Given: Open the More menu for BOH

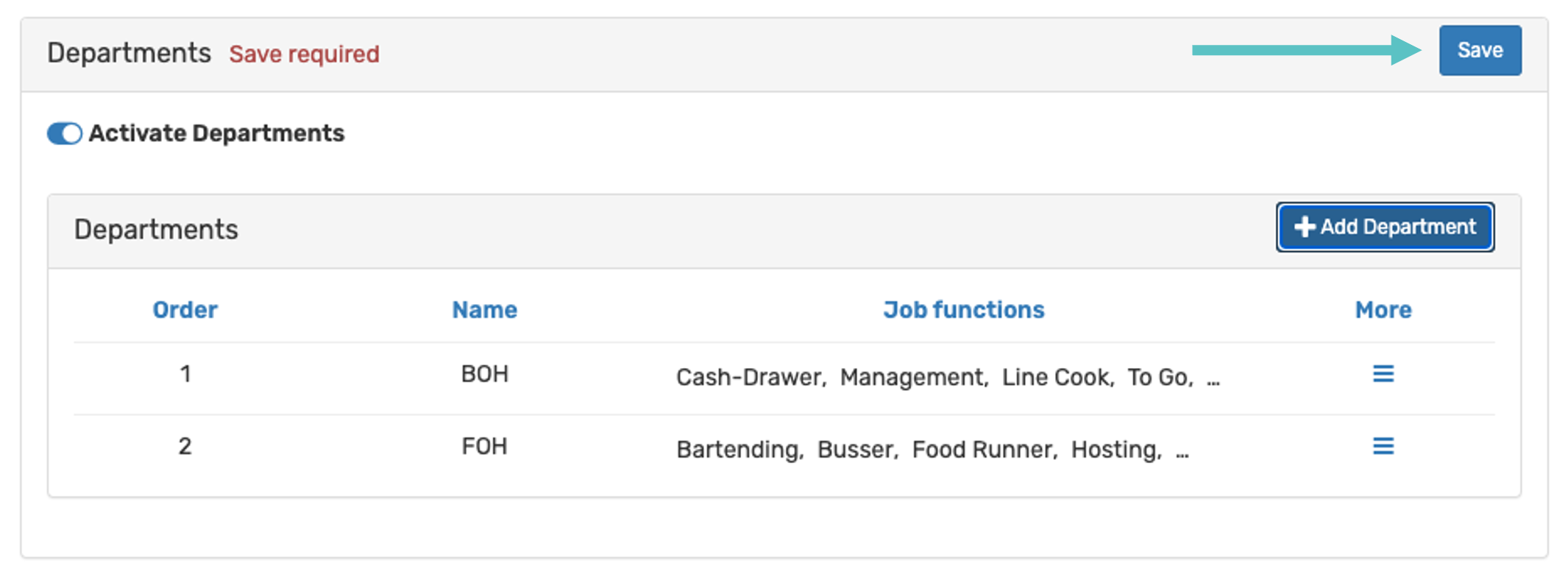Looking at the screenshot, I should click(1383, 374).
